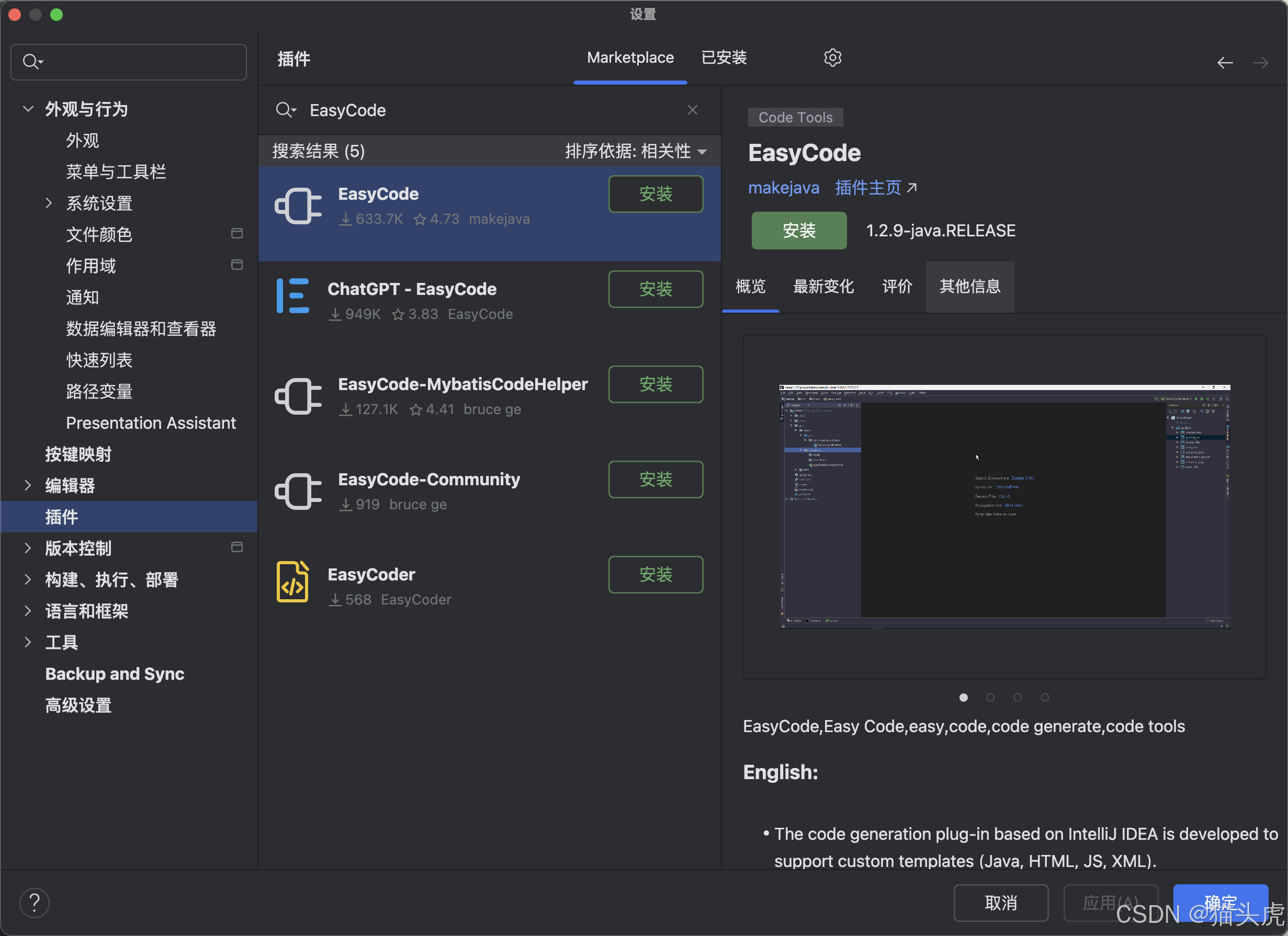This screenshot has height=936, width=1288.
Task: Switch to the 已安装 tab
Action: pos(724,58)
